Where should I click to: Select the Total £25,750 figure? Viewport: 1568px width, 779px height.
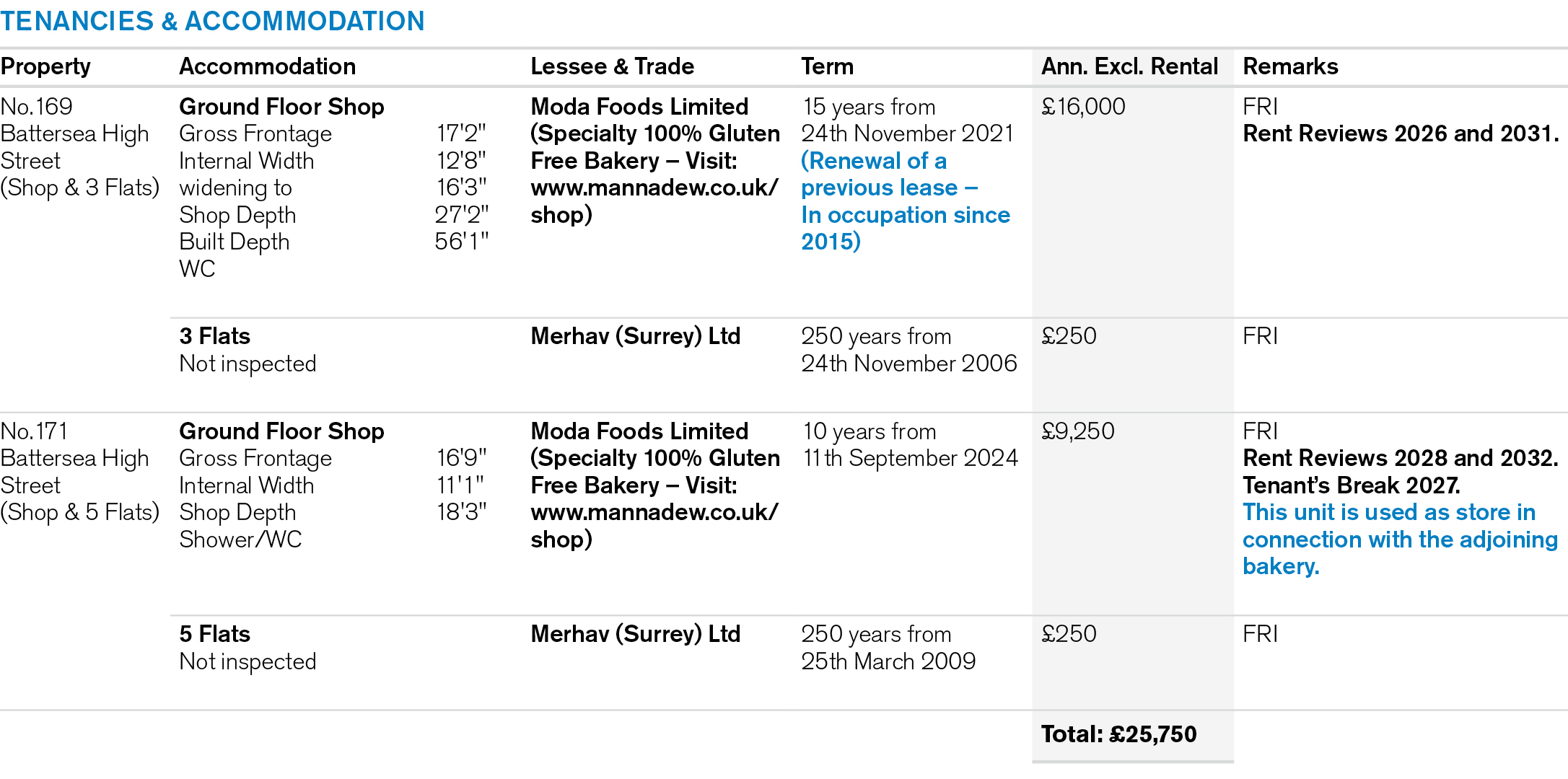point(1118,734)
